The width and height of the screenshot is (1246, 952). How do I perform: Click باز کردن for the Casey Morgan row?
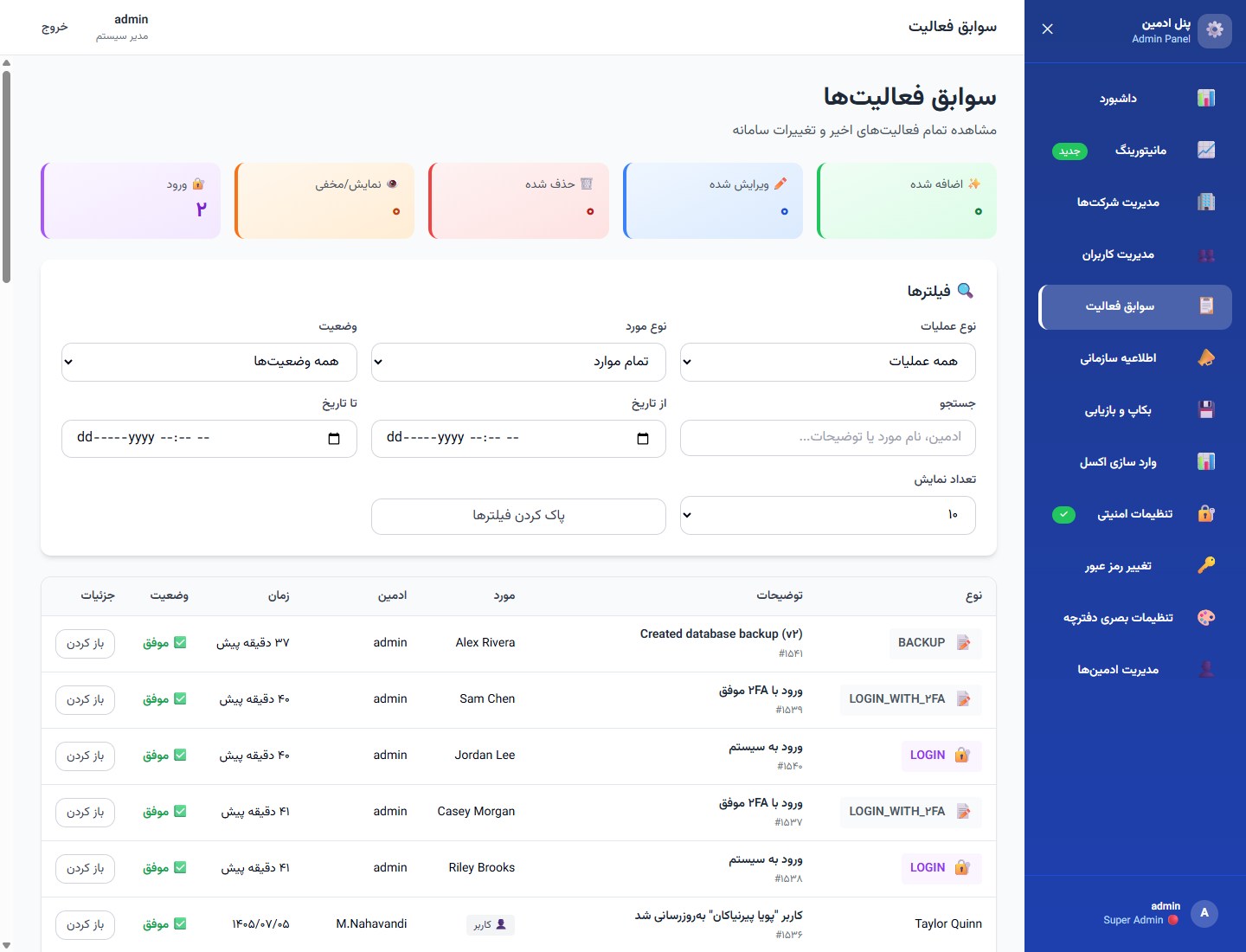coord(86,812)
